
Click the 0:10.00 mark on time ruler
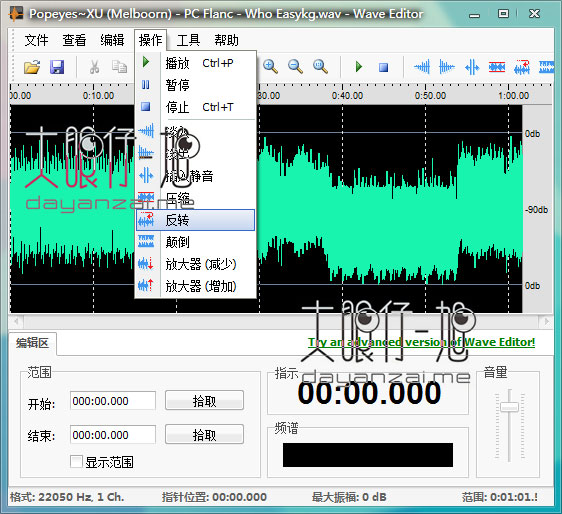(98, 96)
